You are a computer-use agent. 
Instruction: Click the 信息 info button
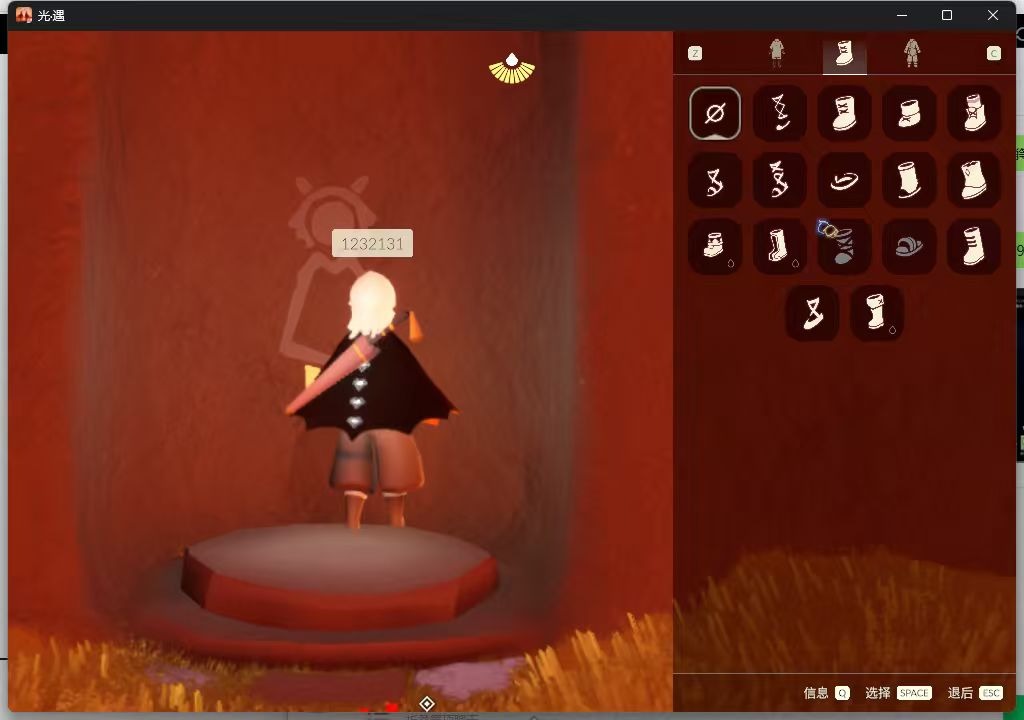pyautogui.click(x=826, y=693)
